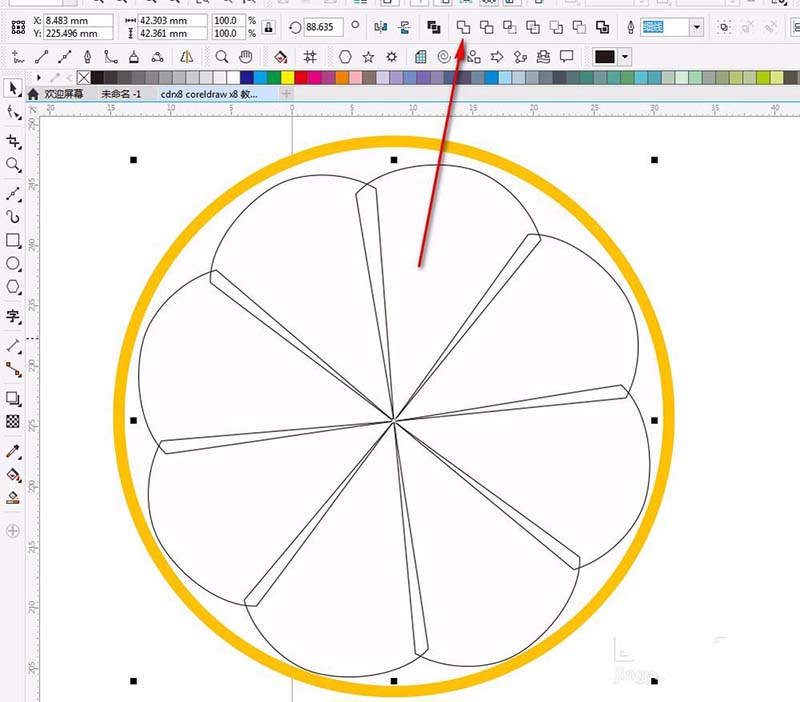Viewport: 800px width, 702px height.
Task: Select the Basic shapes tool
Action: [x=474, y=57]
